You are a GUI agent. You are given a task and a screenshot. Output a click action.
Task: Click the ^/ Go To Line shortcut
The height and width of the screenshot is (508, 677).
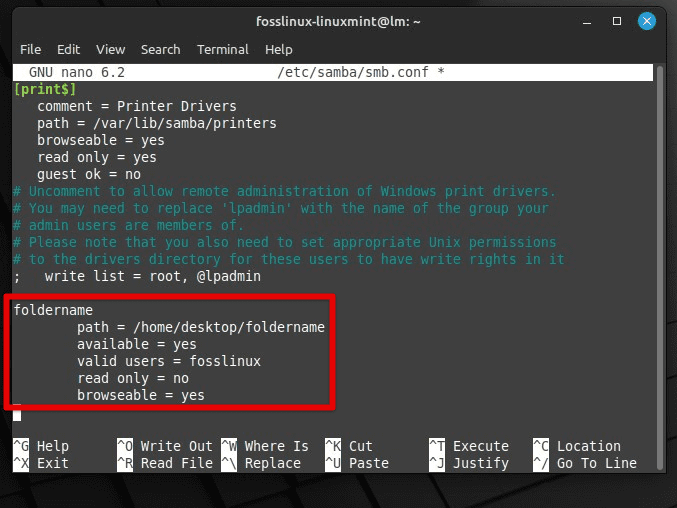tap(585, 463)
